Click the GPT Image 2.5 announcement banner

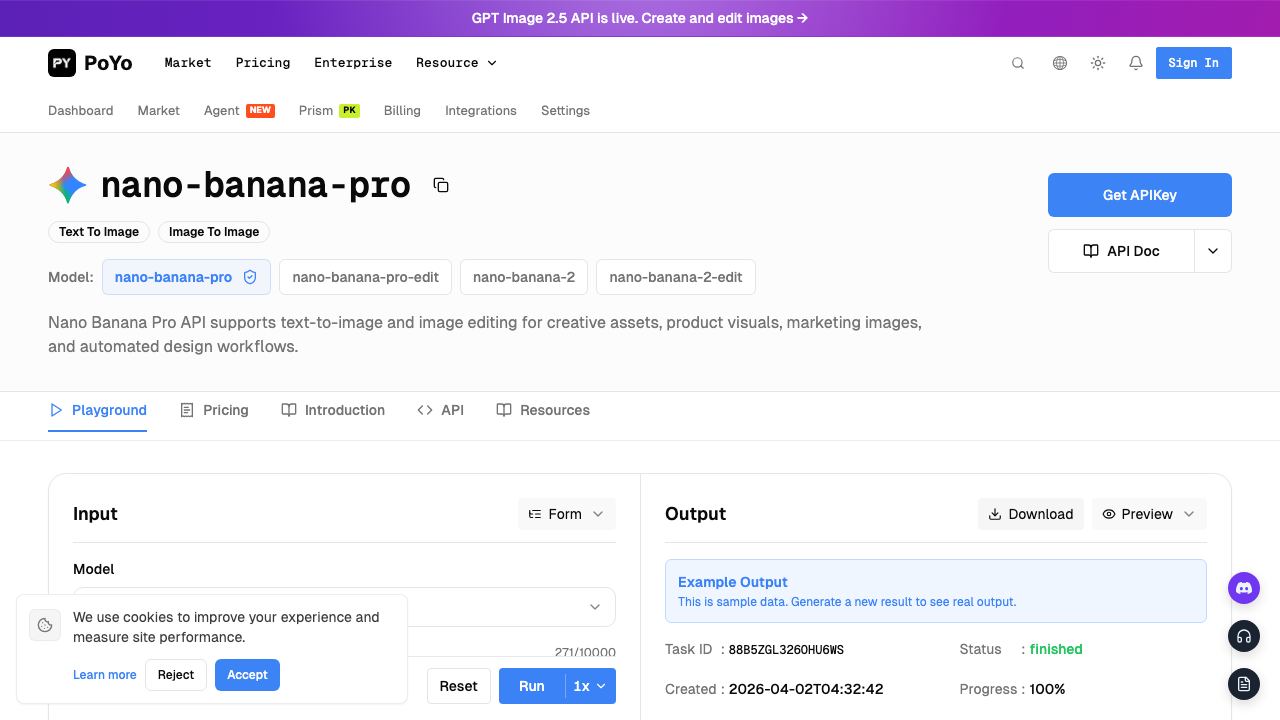point(640,18)
